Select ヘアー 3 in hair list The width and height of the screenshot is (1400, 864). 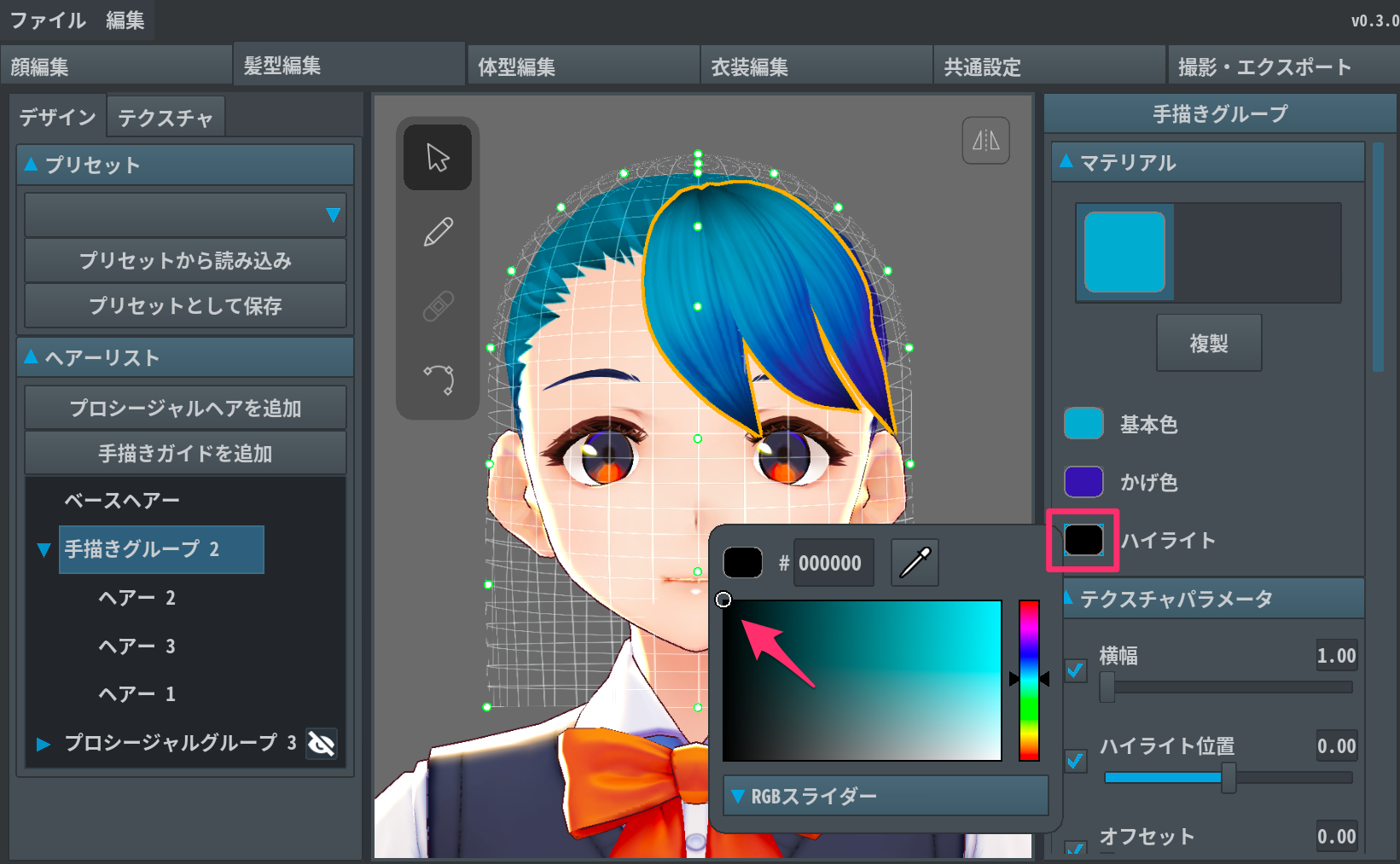(137, 647)
